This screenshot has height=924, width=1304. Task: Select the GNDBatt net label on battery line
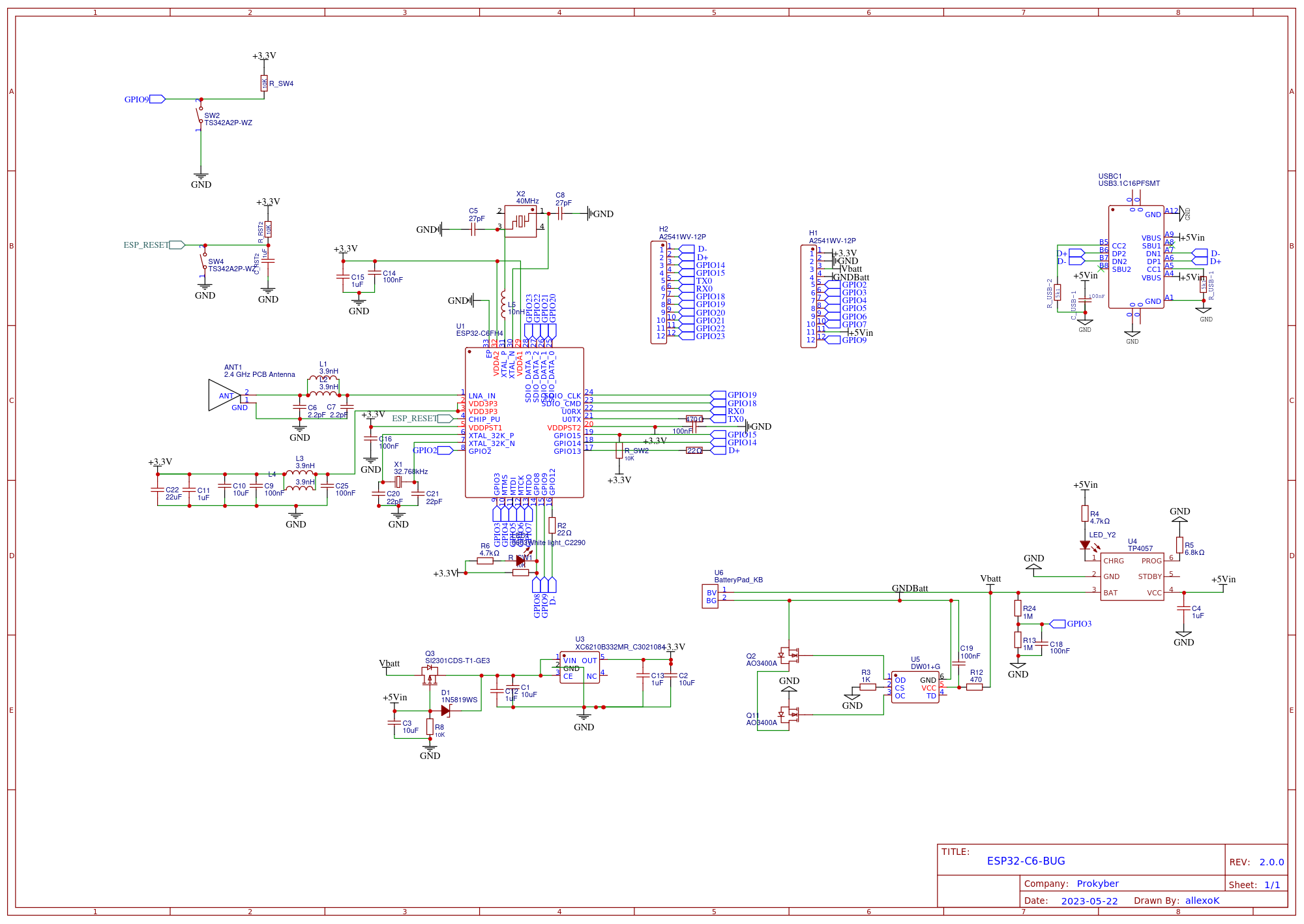click(910, 588)
